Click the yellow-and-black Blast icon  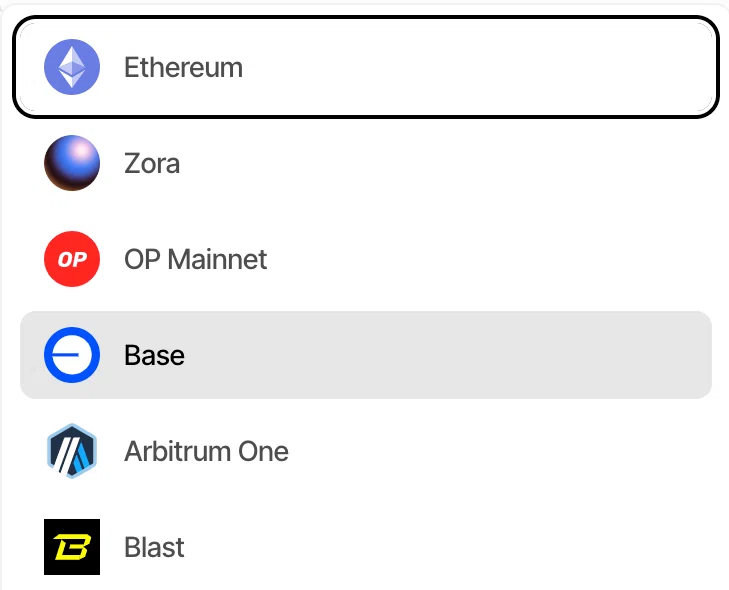click(72, 547)
